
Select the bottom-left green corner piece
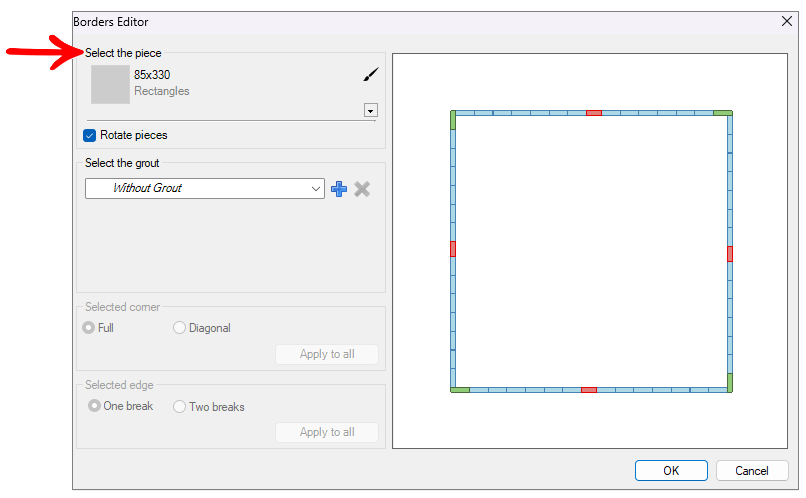[460, 389]
